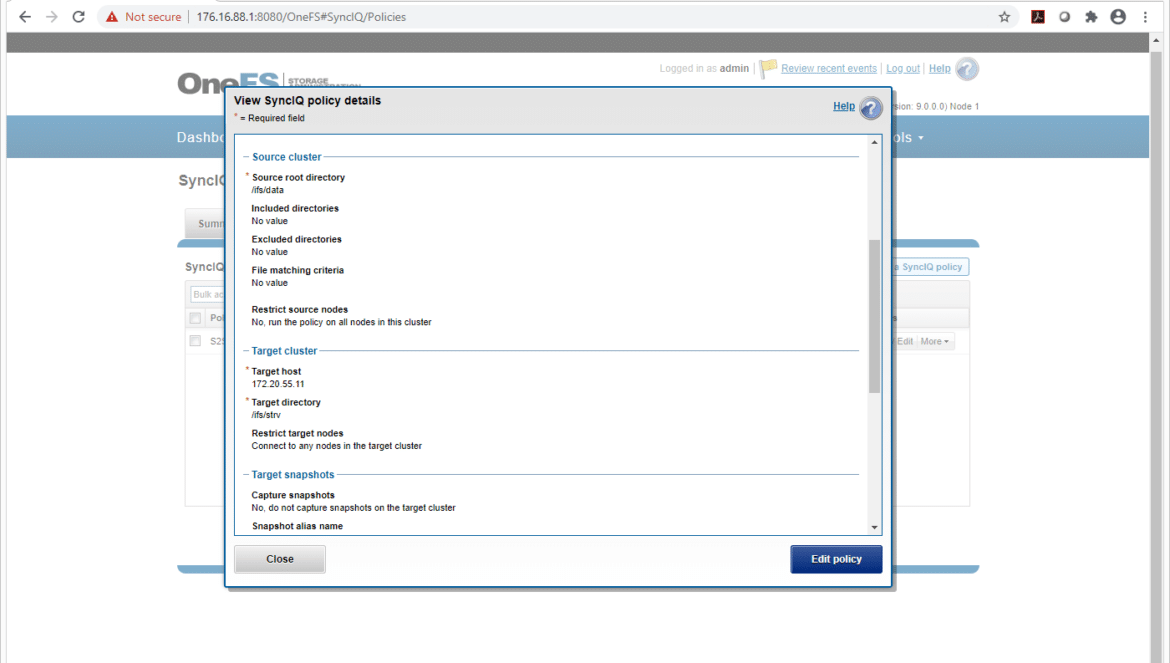Viewport: 1170px width, 663px height.
Task: Click the Restrict target nodes label
Action: [297, 433]
